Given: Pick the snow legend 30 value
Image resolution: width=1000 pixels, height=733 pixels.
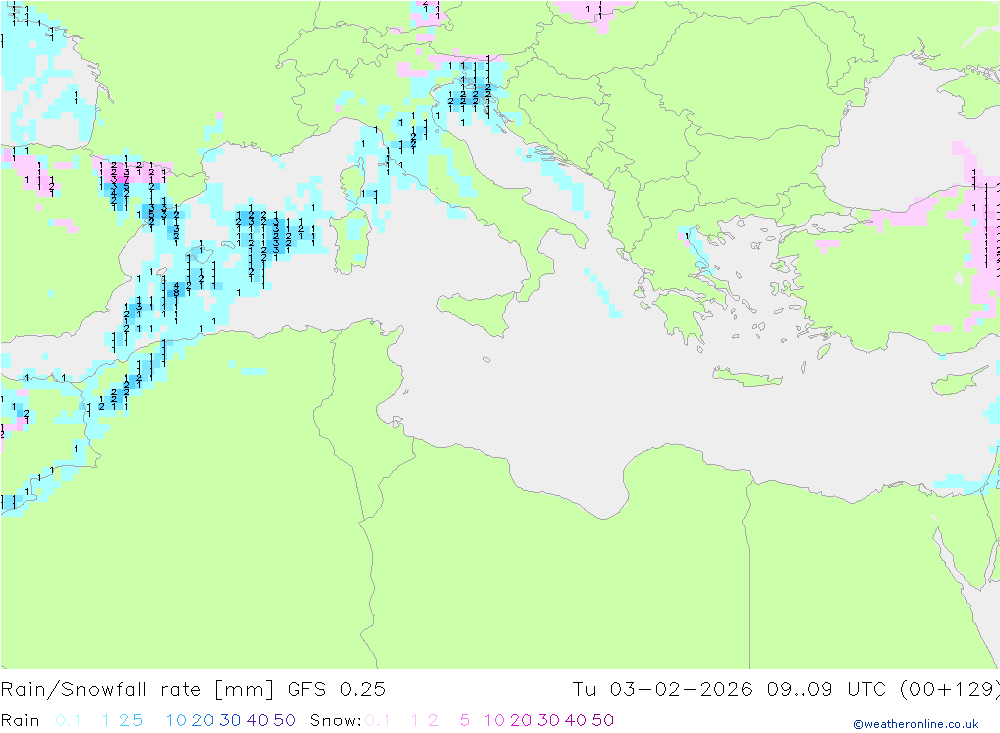Looking at the screenshot, I should click(x=548, y=720).
